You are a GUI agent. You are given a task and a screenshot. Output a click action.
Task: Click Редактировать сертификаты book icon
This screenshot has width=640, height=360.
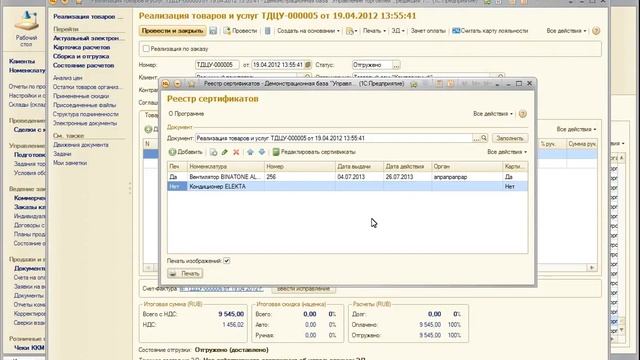click(276, 152)
